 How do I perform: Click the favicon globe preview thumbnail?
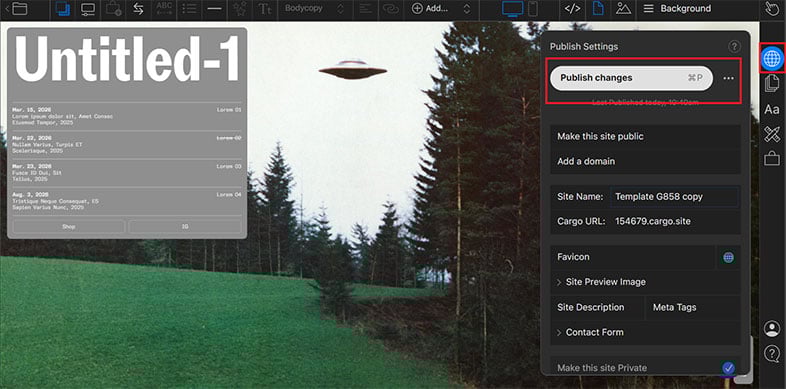click(x=728, y=258)
